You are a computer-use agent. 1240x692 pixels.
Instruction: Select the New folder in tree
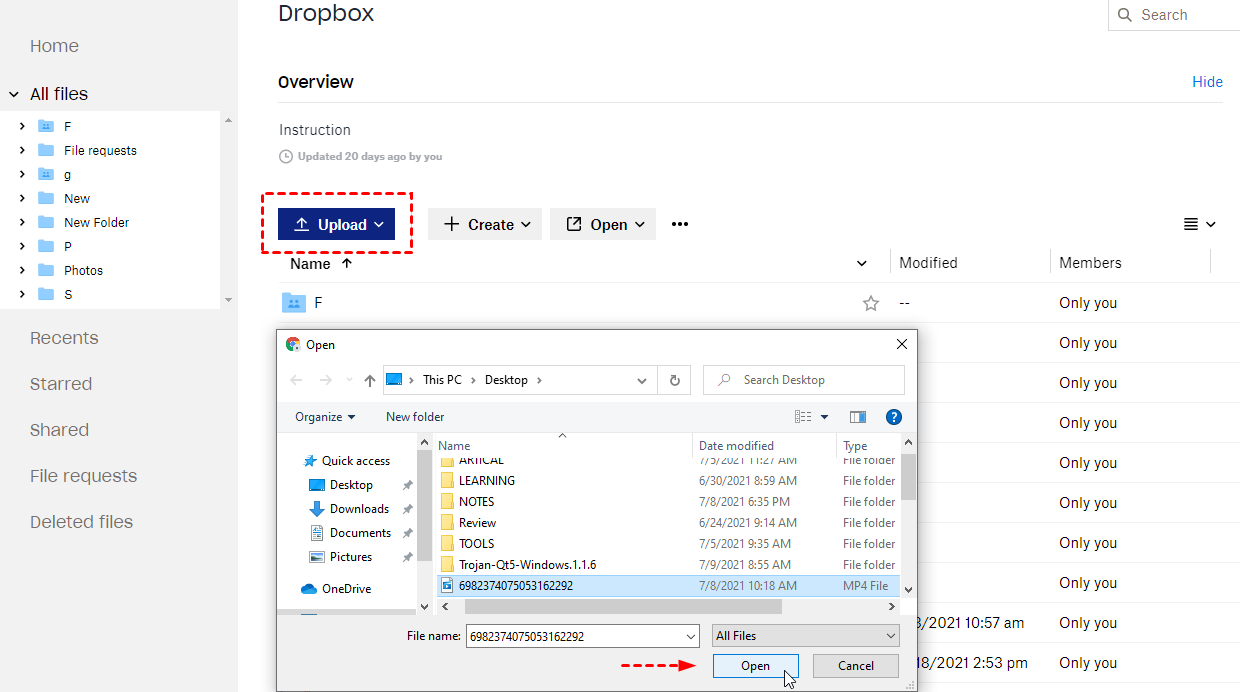coord(77,198)
